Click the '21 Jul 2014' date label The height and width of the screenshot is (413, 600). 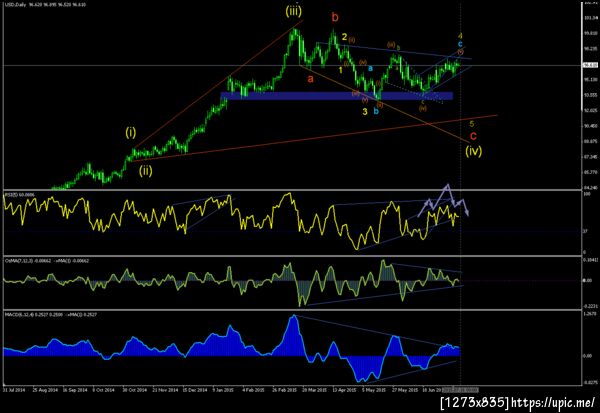tap(15, 390)
